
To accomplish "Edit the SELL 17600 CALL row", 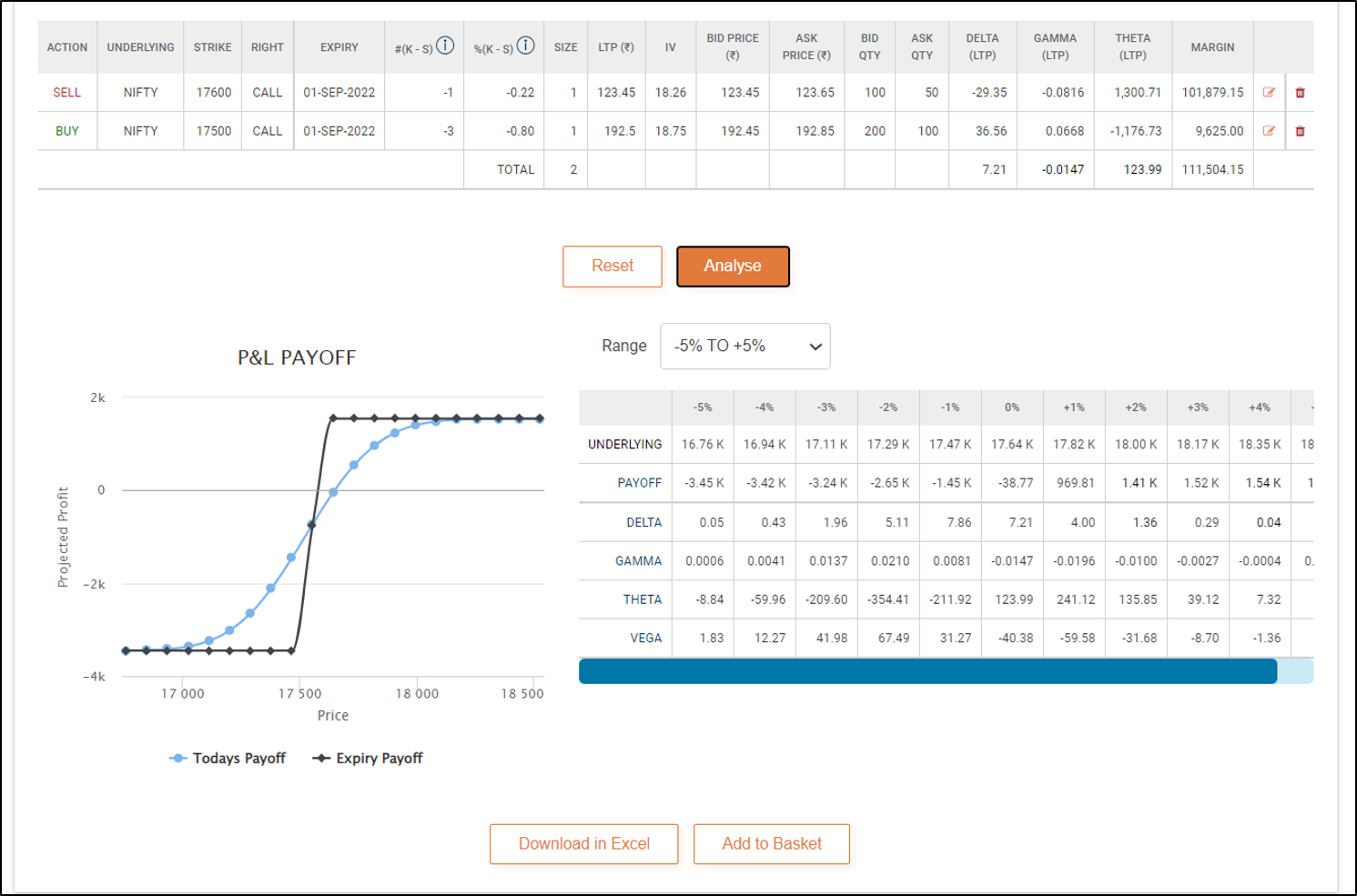I will [1269, 92].
